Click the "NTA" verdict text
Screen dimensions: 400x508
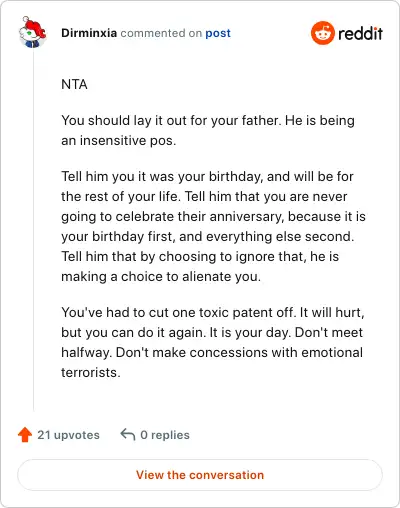click(x=74, y=84)
